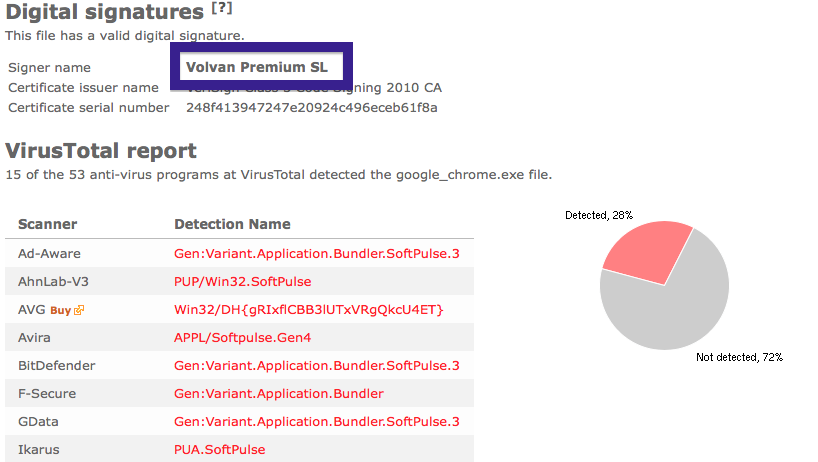
Task: Click the 'This file has a valid digital signature' text
Action: click(x=125, y=36)
